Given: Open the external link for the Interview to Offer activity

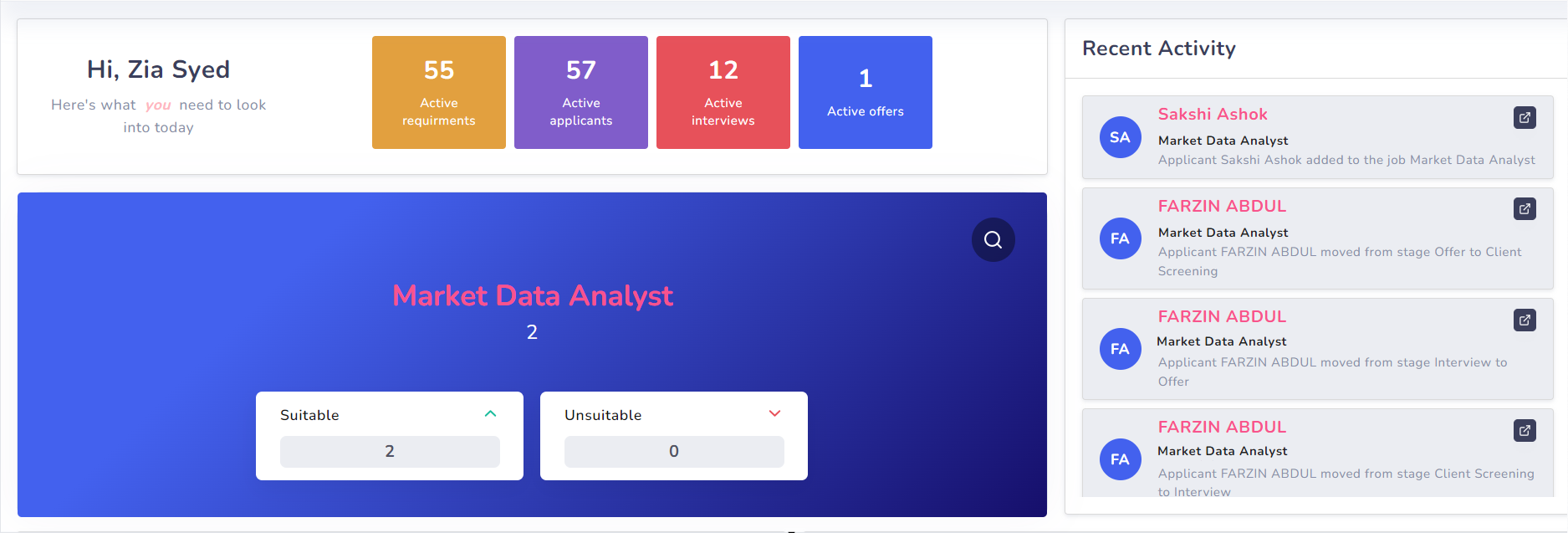Looking at the screenshot, I should point(1525,320).
